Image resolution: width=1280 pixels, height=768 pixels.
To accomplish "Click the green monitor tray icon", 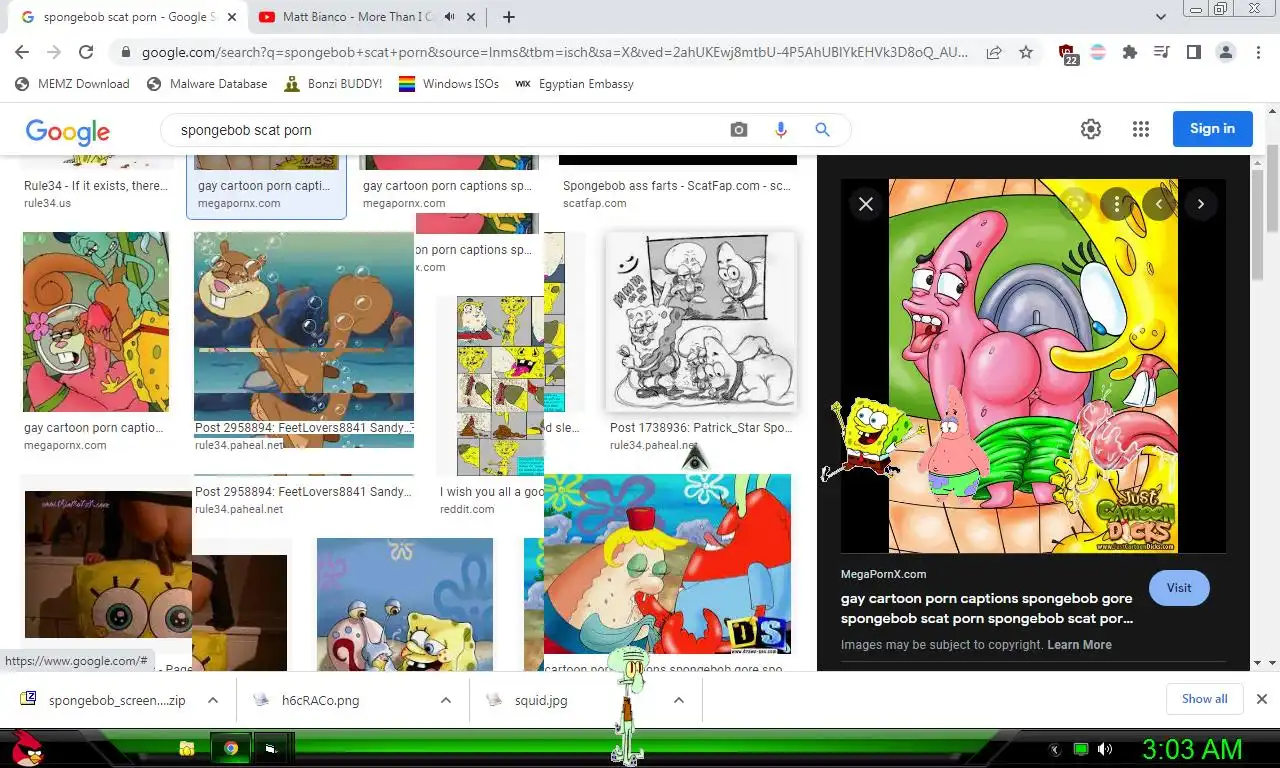I will 1080,749.
